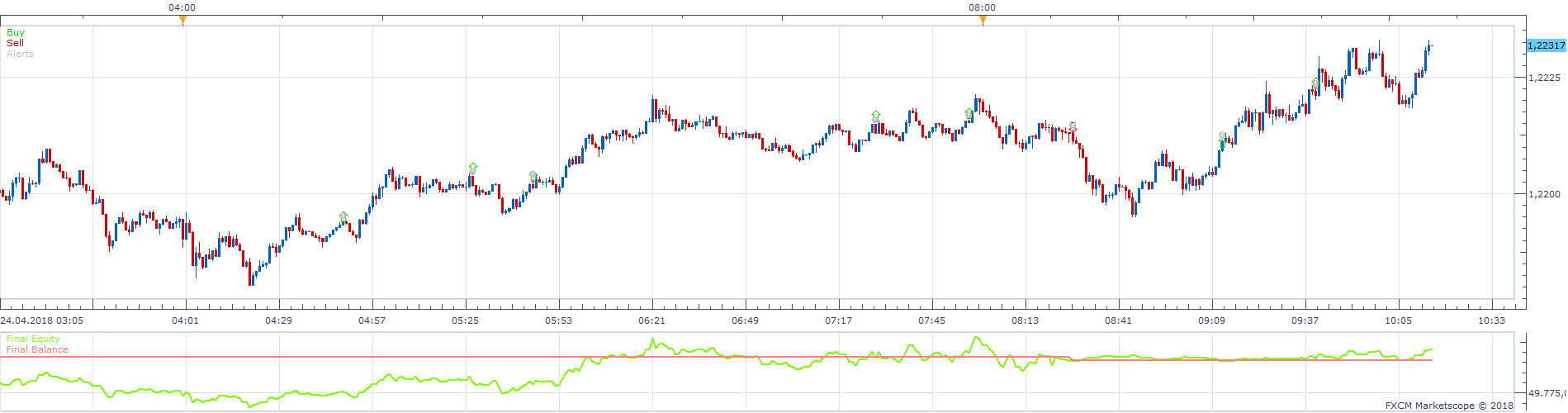Select the buy arrow marker near 07:56
Image resolution: width=1568 pixels, height=413 pixels.
click(x=969, y=114)
